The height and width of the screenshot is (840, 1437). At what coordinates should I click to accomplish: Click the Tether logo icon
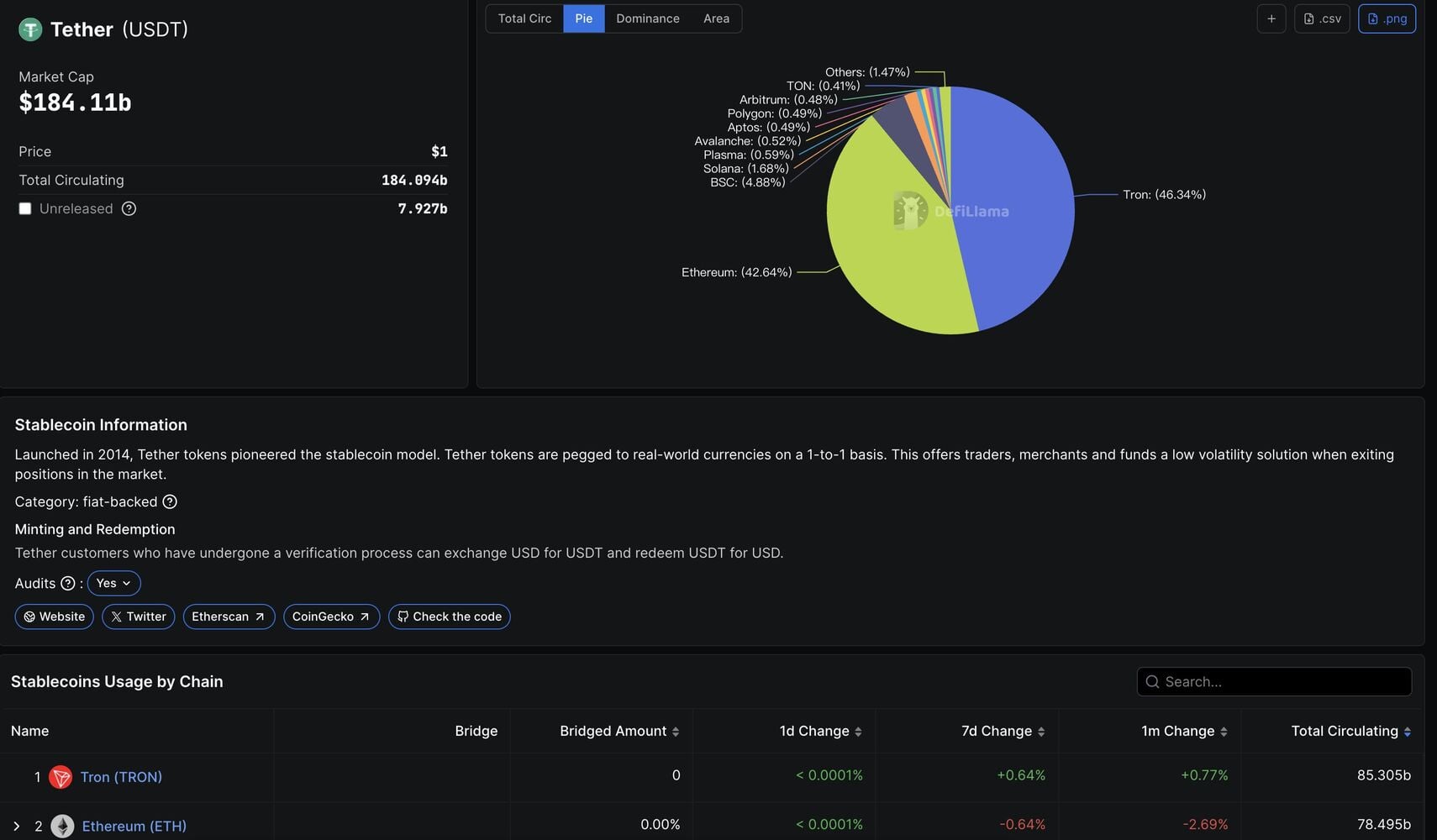coord(30,29)
